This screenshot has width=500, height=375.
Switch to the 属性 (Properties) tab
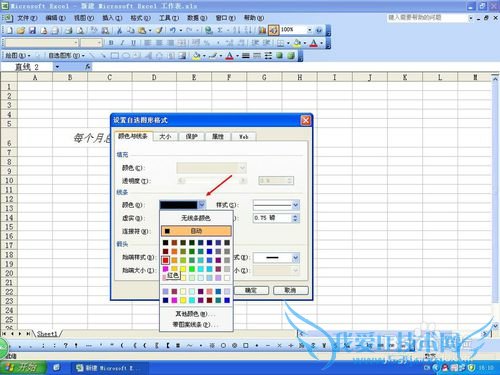pyautogui.click(x=218, y=137)
